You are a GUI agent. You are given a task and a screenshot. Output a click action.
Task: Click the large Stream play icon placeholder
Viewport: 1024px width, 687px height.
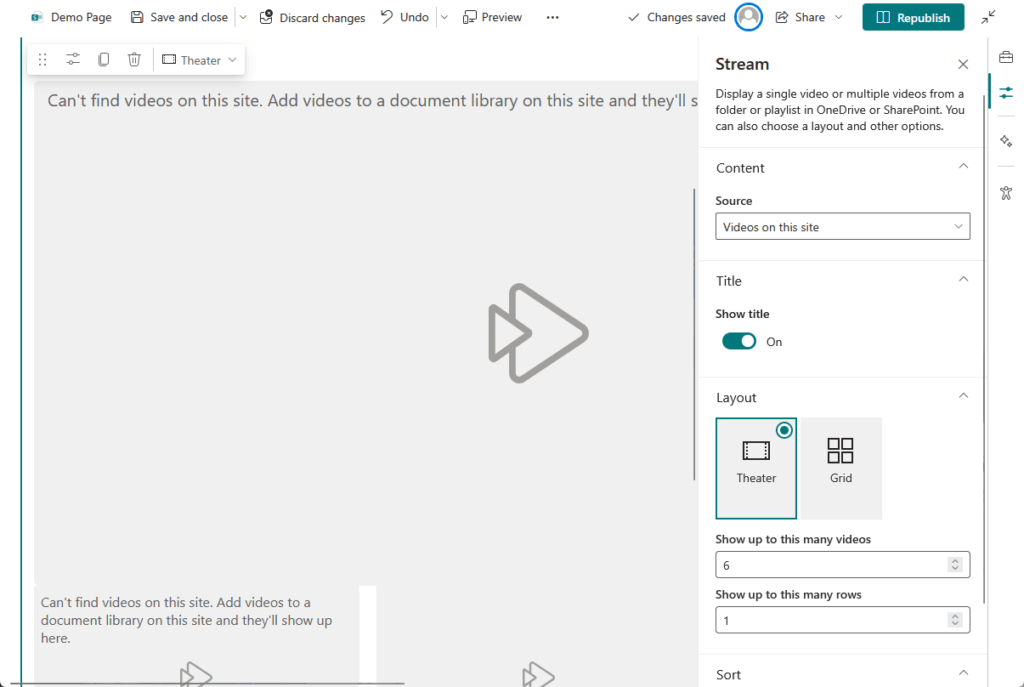pos(539,333)
